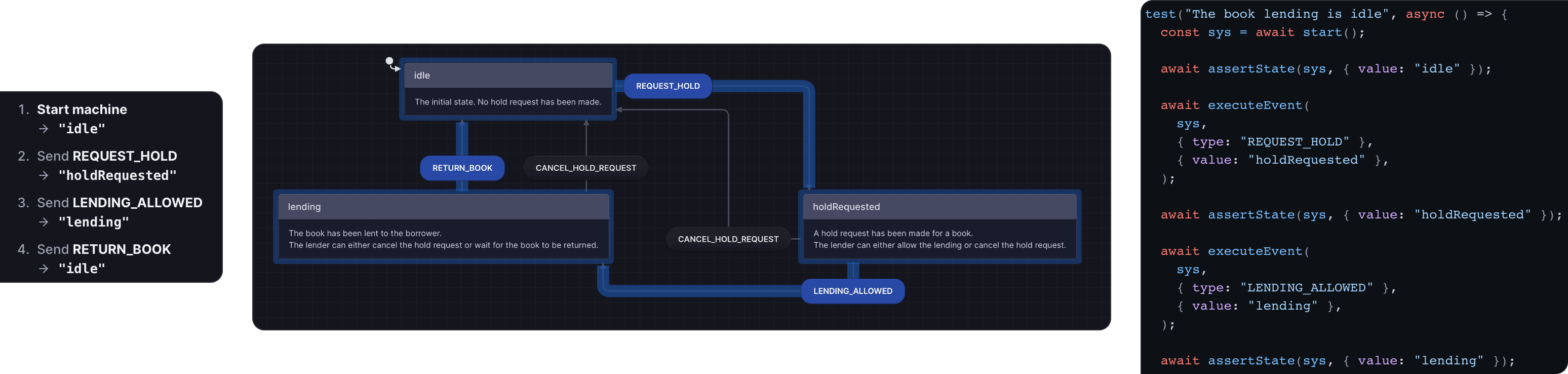Select step 1 'Start machine' in the path list
This screenshot has width=1568, height=374.
(x=82, y=109)
